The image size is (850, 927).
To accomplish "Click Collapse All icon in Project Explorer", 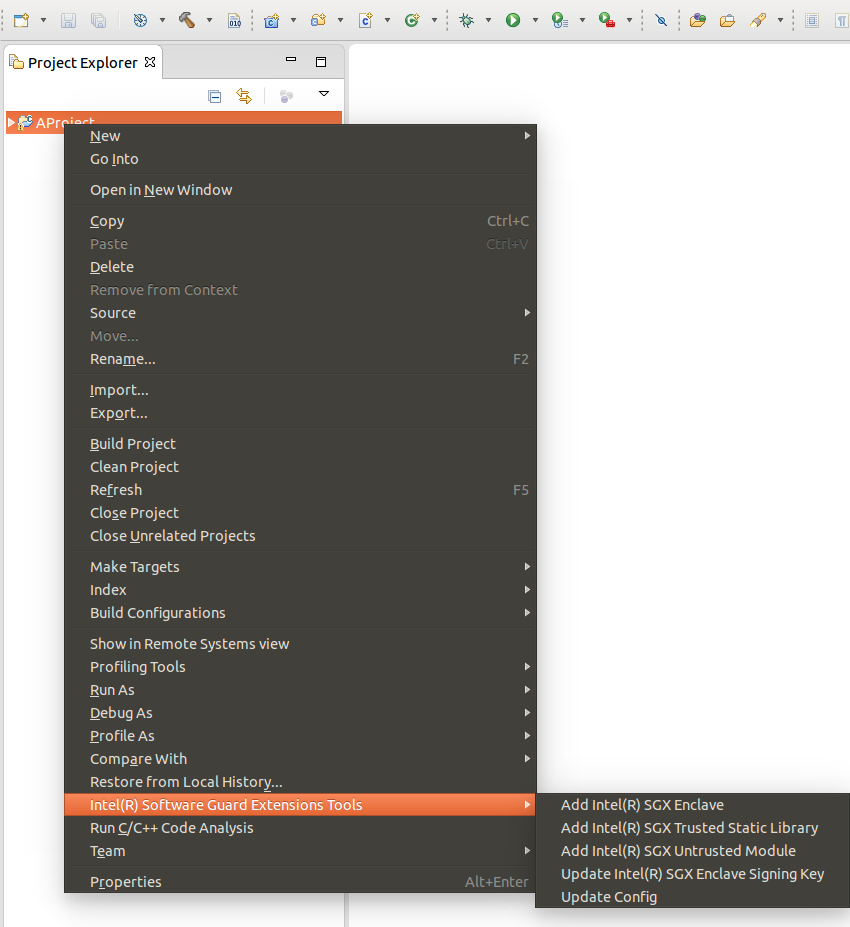I will click(214, 96).
